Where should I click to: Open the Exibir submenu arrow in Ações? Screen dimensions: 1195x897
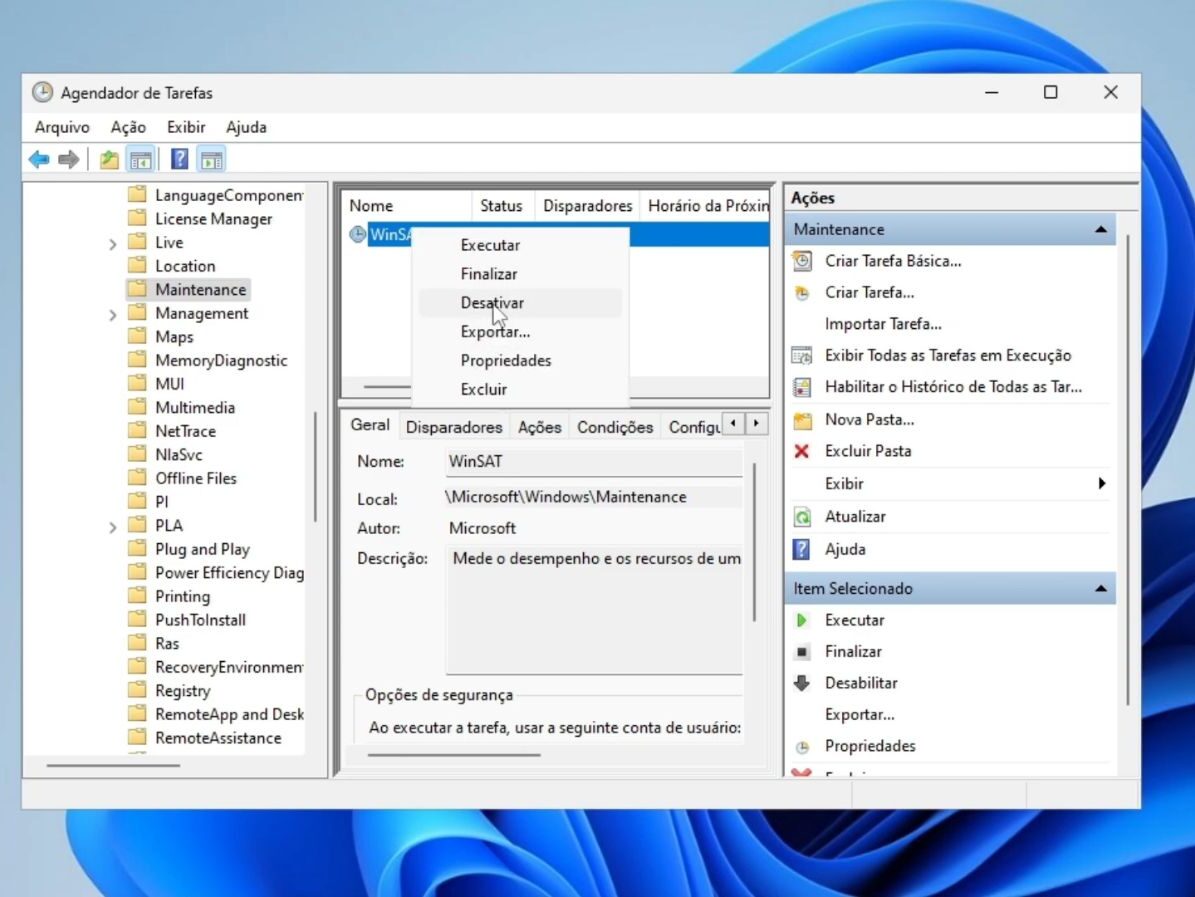[1101, 483]
